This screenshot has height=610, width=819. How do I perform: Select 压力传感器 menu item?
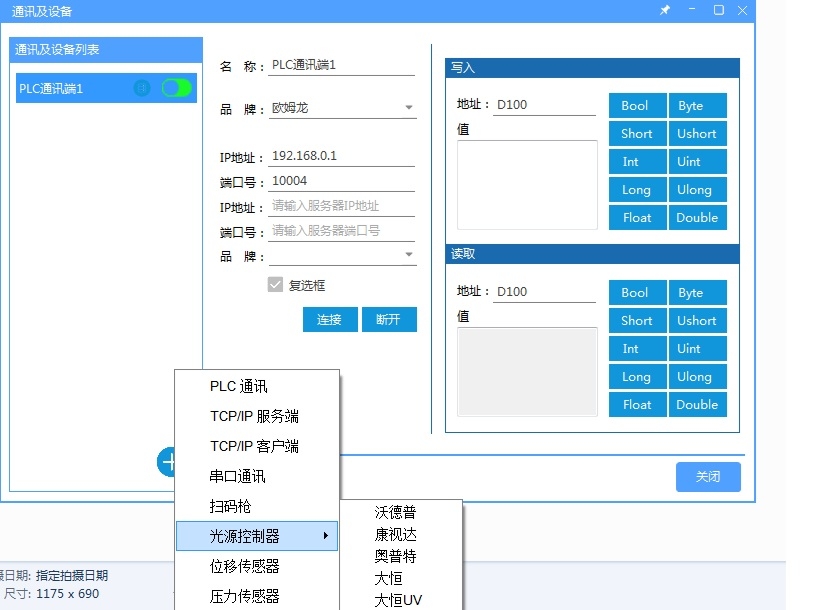tap(244, 596)
